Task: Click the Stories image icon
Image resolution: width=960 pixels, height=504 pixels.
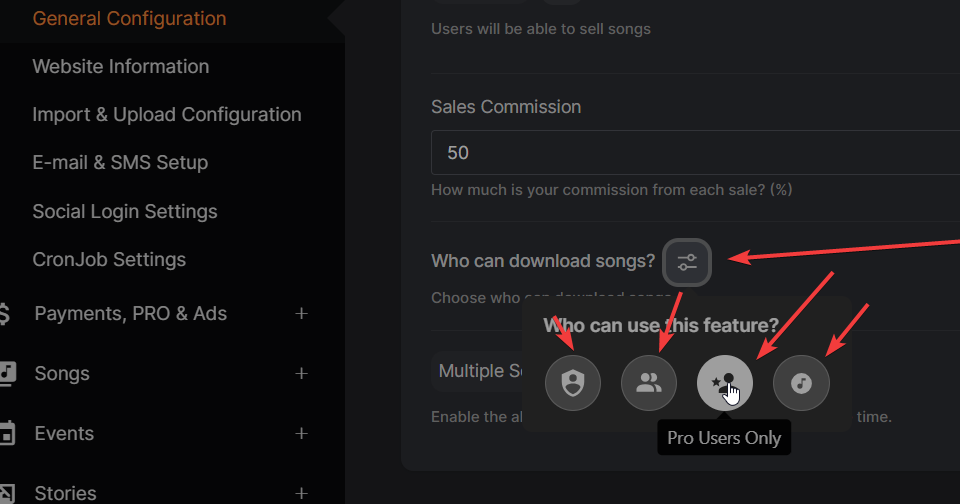Action: [x=7, y=494]
